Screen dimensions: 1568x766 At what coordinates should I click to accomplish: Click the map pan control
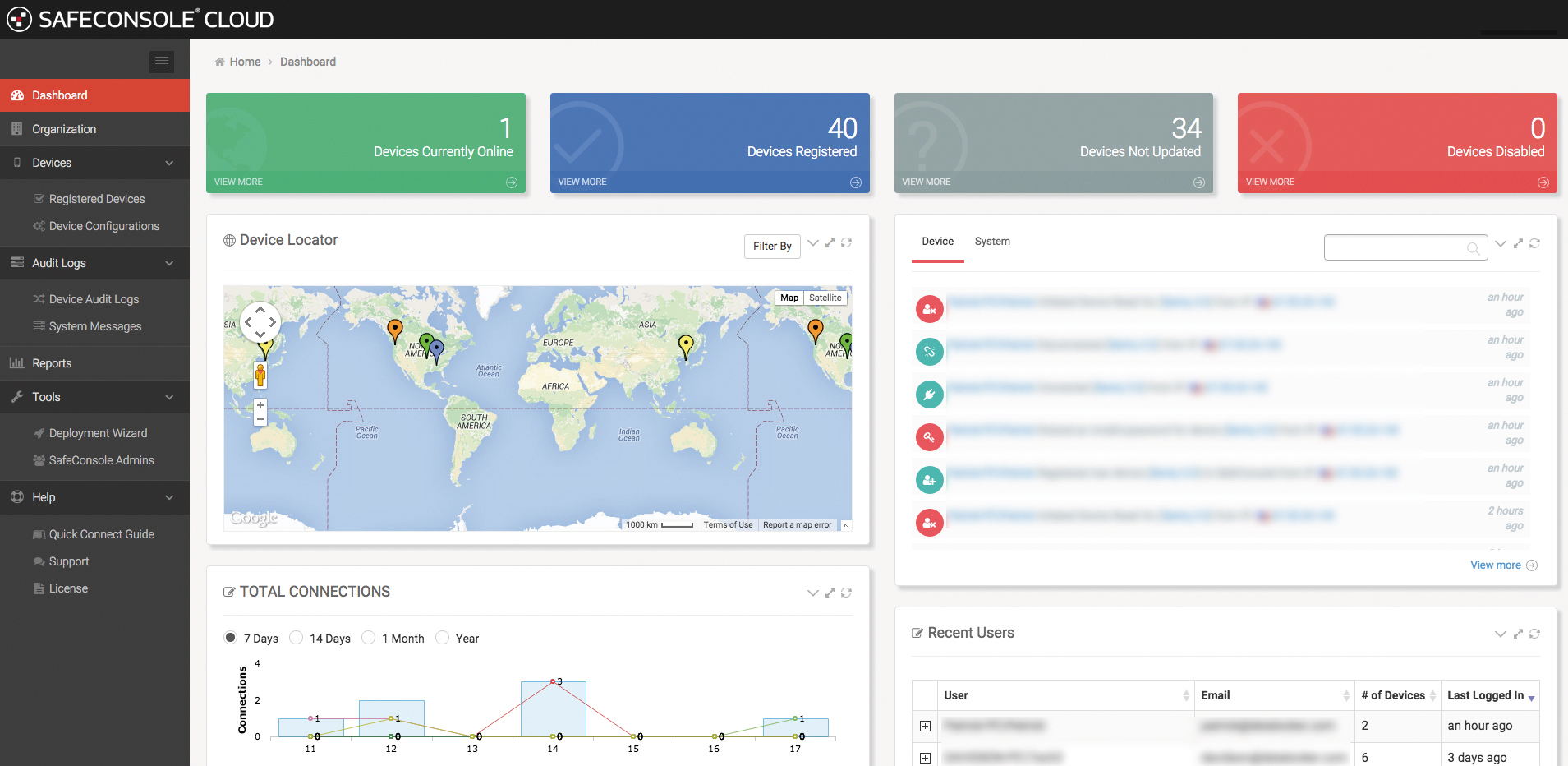click(260, 322)
